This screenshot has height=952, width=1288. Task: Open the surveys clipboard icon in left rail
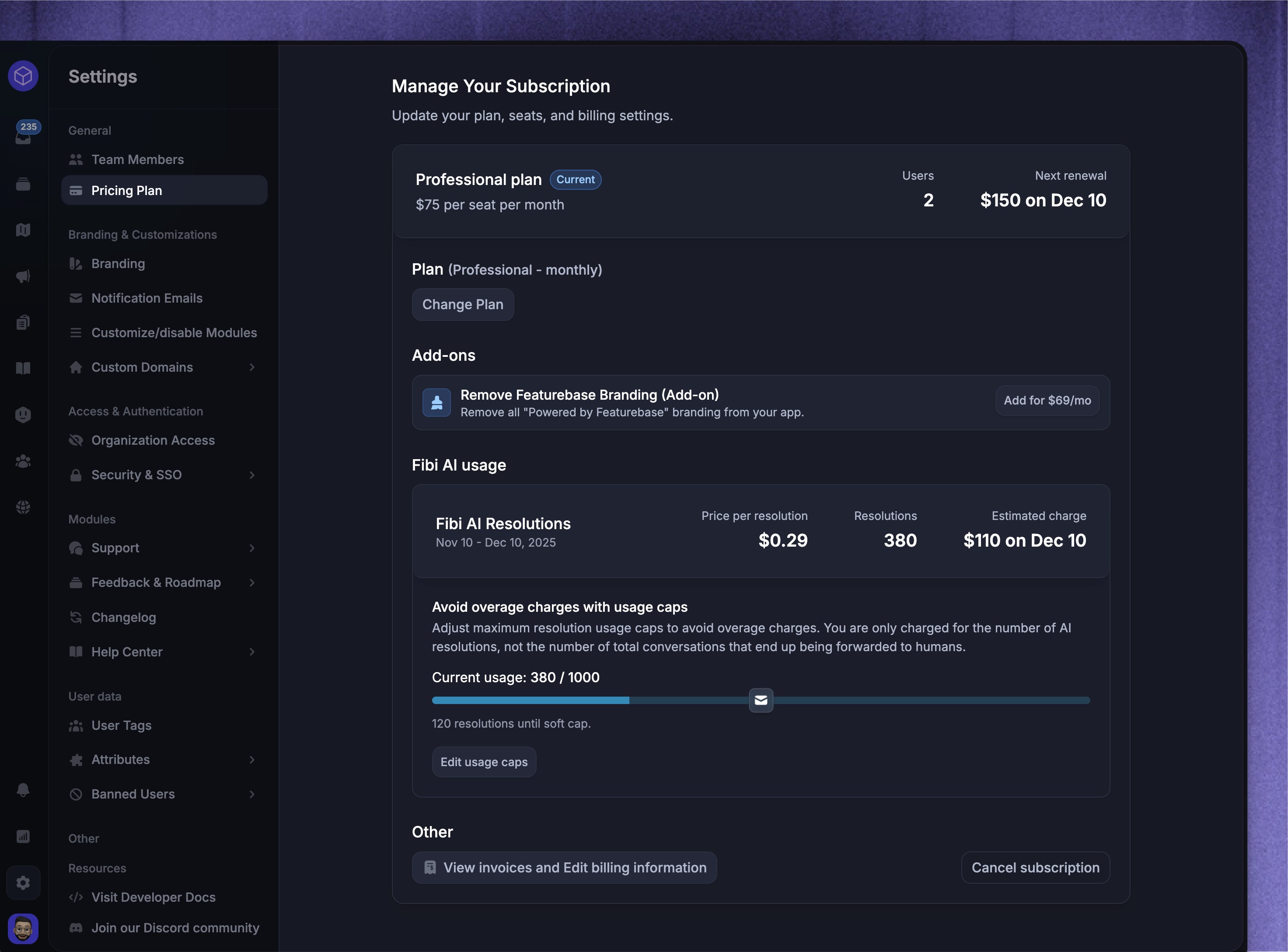click(23, 322)
